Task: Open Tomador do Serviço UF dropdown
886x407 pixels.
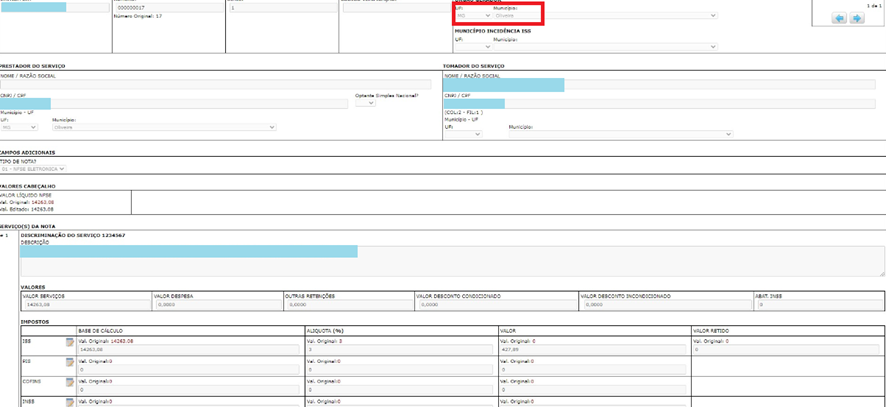Action: (473, 134)
